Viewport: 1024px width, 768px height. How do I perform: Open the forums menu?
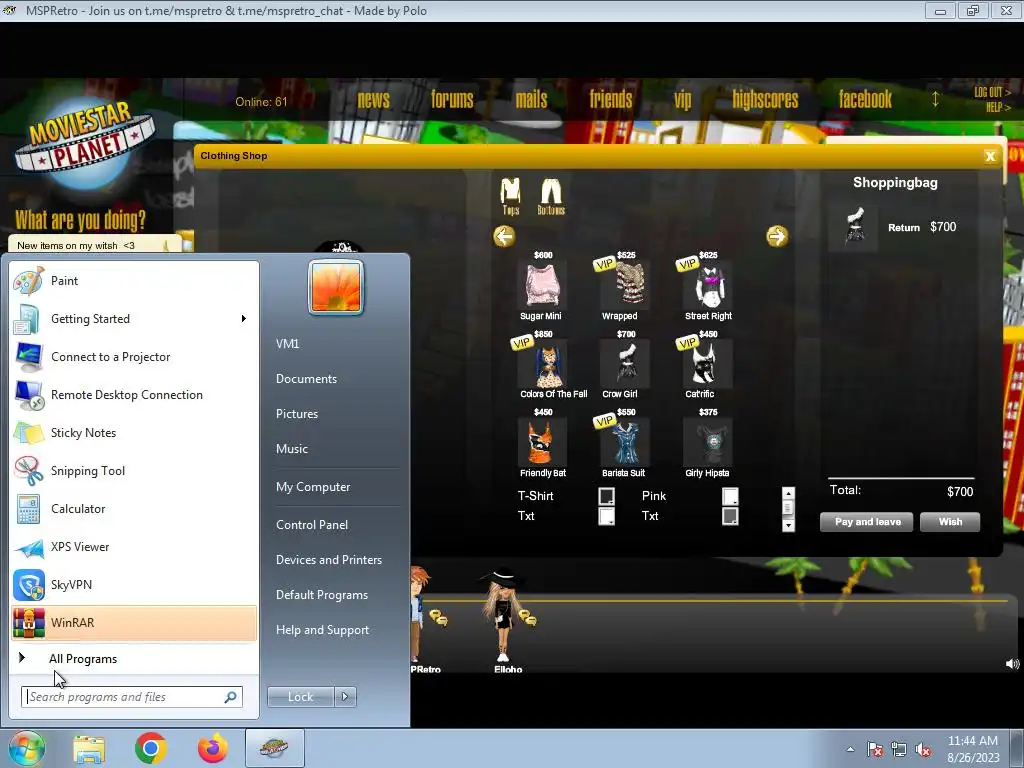pyautogui.click(x=452, y=99)
